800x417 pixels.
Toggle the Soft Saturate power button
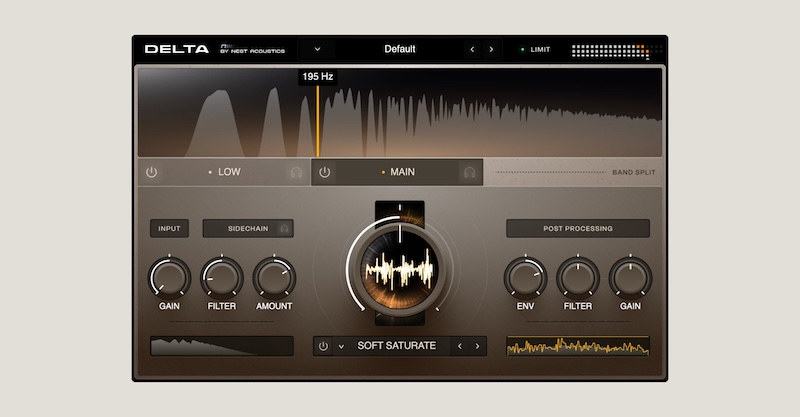(323, 347)
